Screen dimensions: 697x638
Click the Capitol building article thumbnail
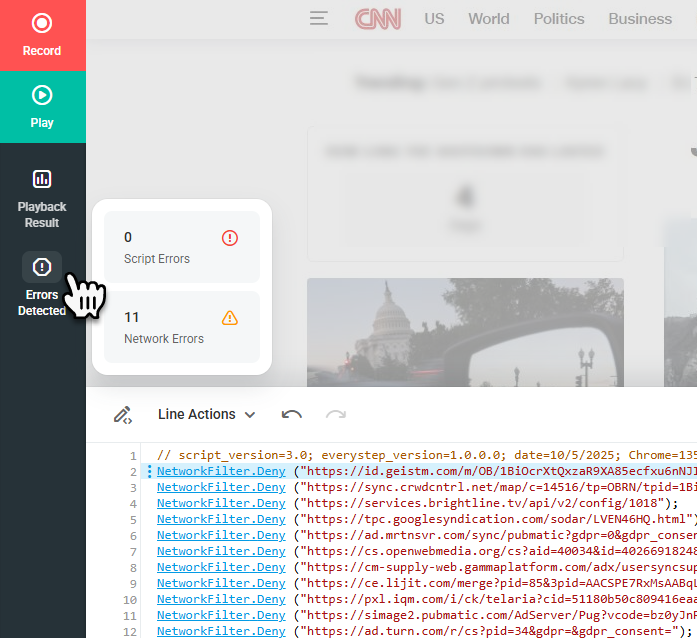pyautogui.click(x=465, y=332)
